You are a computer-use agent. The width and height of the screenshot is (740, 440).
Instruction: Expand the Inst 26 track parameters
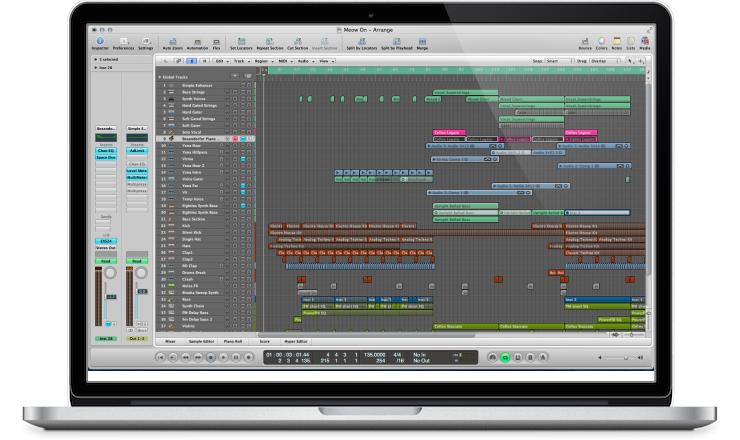(96, 68)
